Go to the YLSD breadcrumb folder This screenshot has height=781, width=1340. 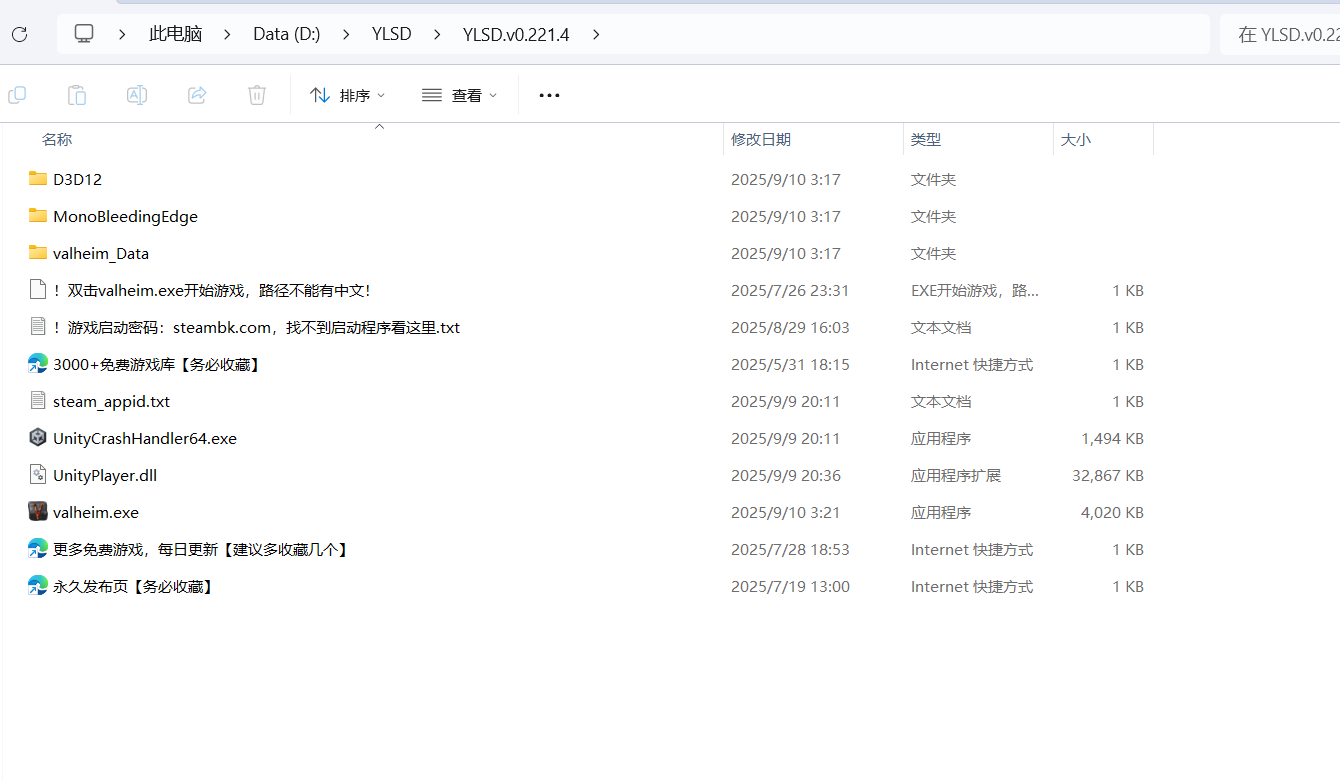(392, 34)
